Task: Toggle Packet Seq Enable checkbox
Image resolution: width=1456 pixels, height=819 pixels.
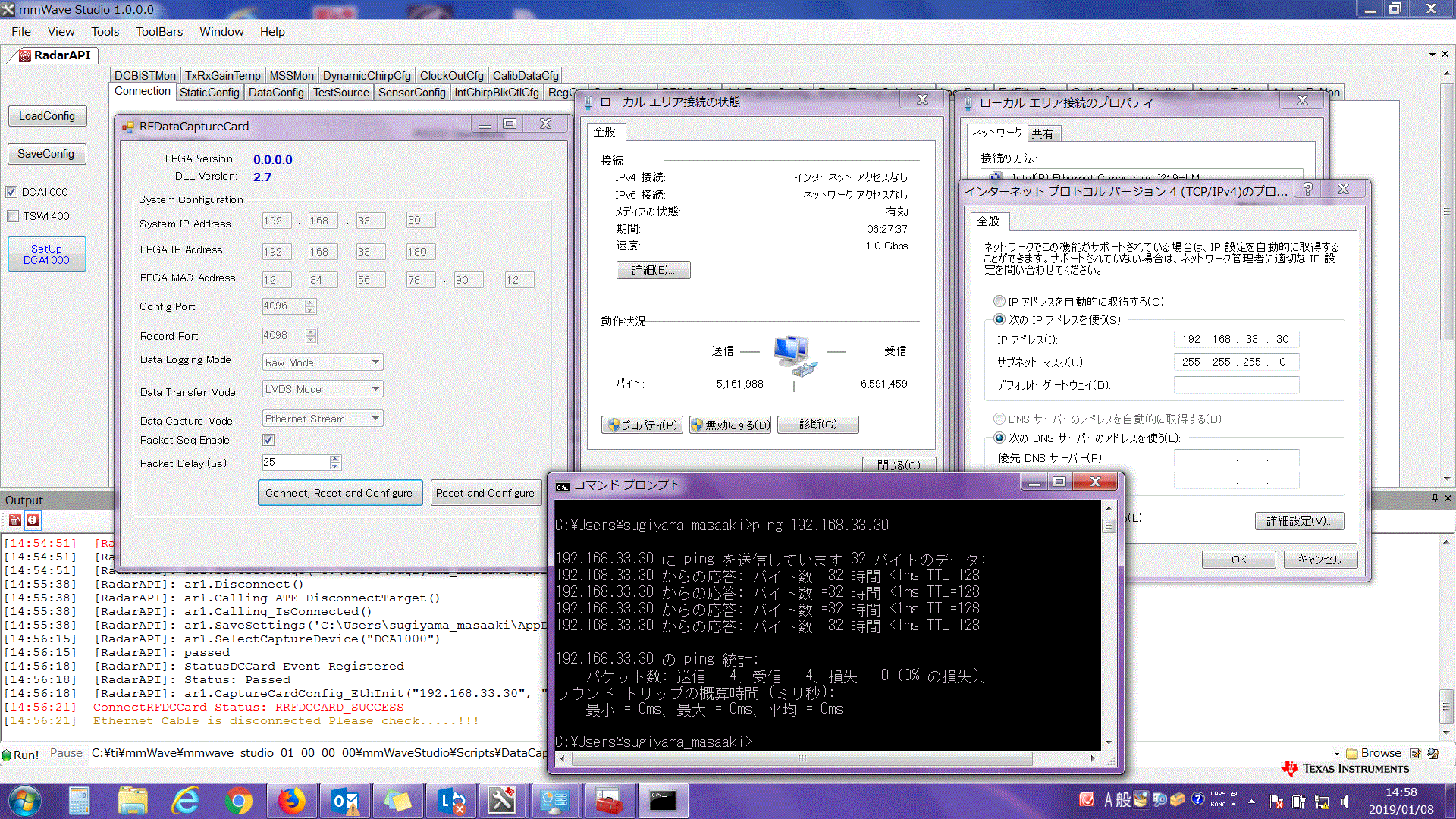Action: (x=268, y=440)
